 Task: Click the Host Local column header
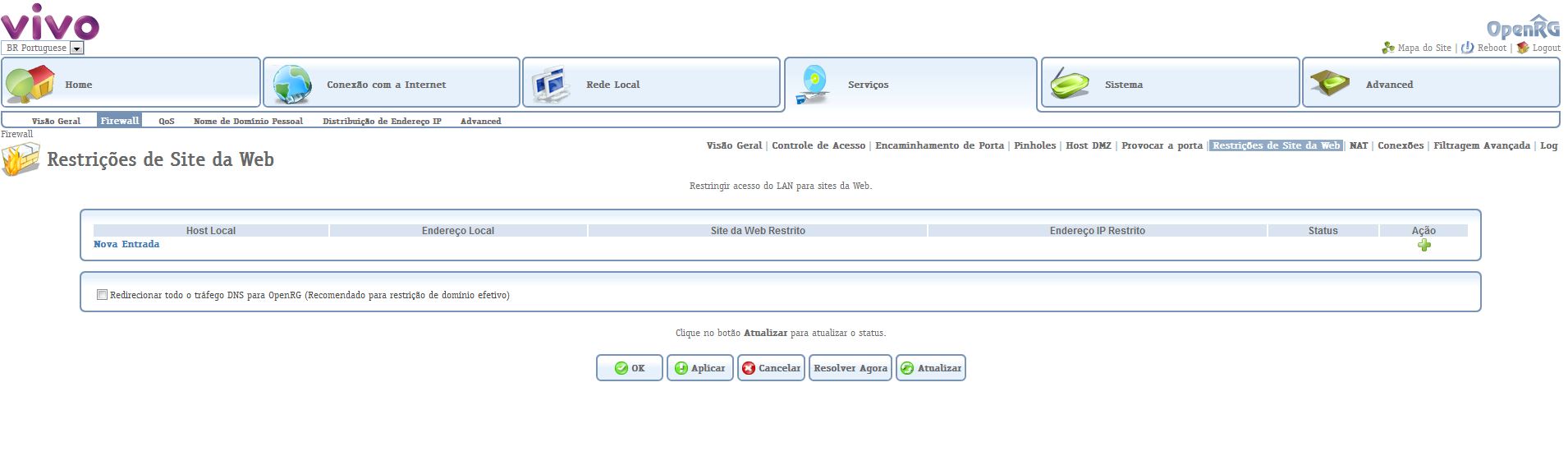[211, 231]
